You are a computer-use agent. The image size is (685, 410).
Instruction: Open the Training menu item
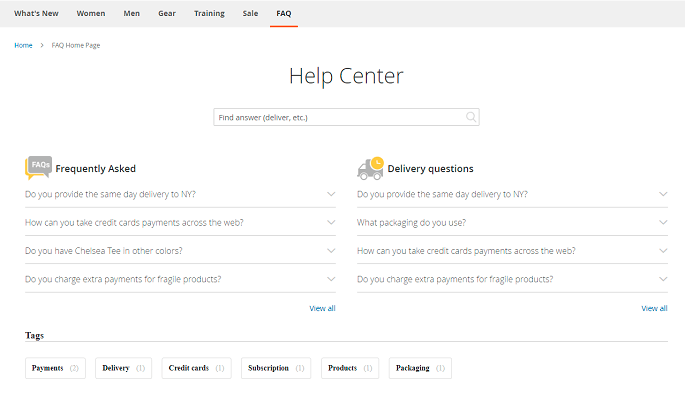(209, 14)
